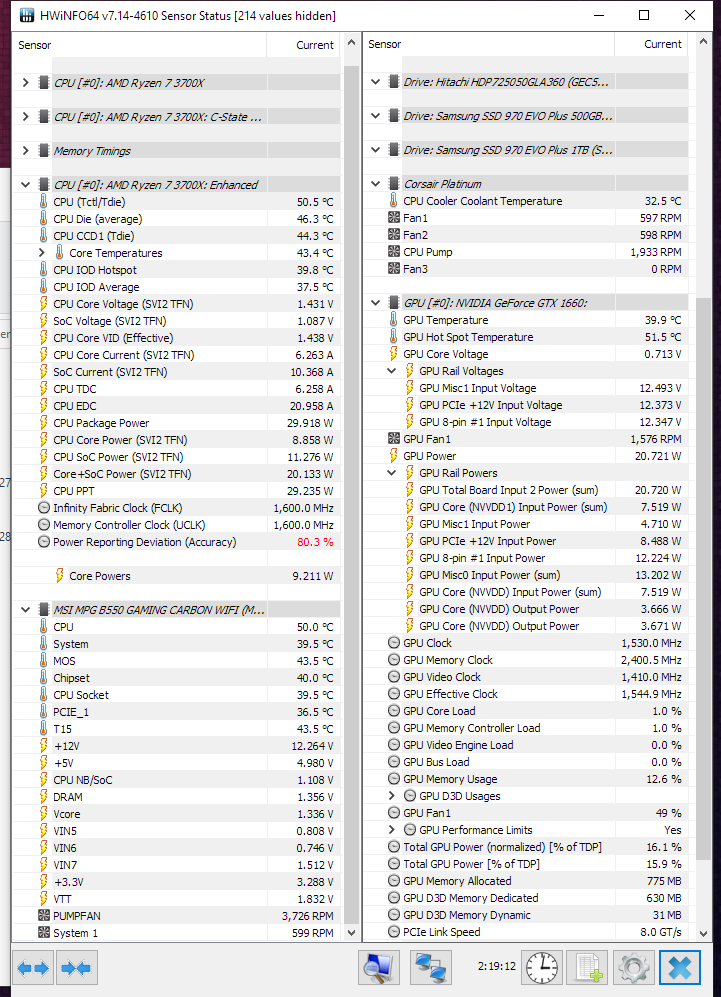The image size is (721, 997).
Task: Click left panel Sensor column header
Action: pyautogui.click(x=140, y=45)
